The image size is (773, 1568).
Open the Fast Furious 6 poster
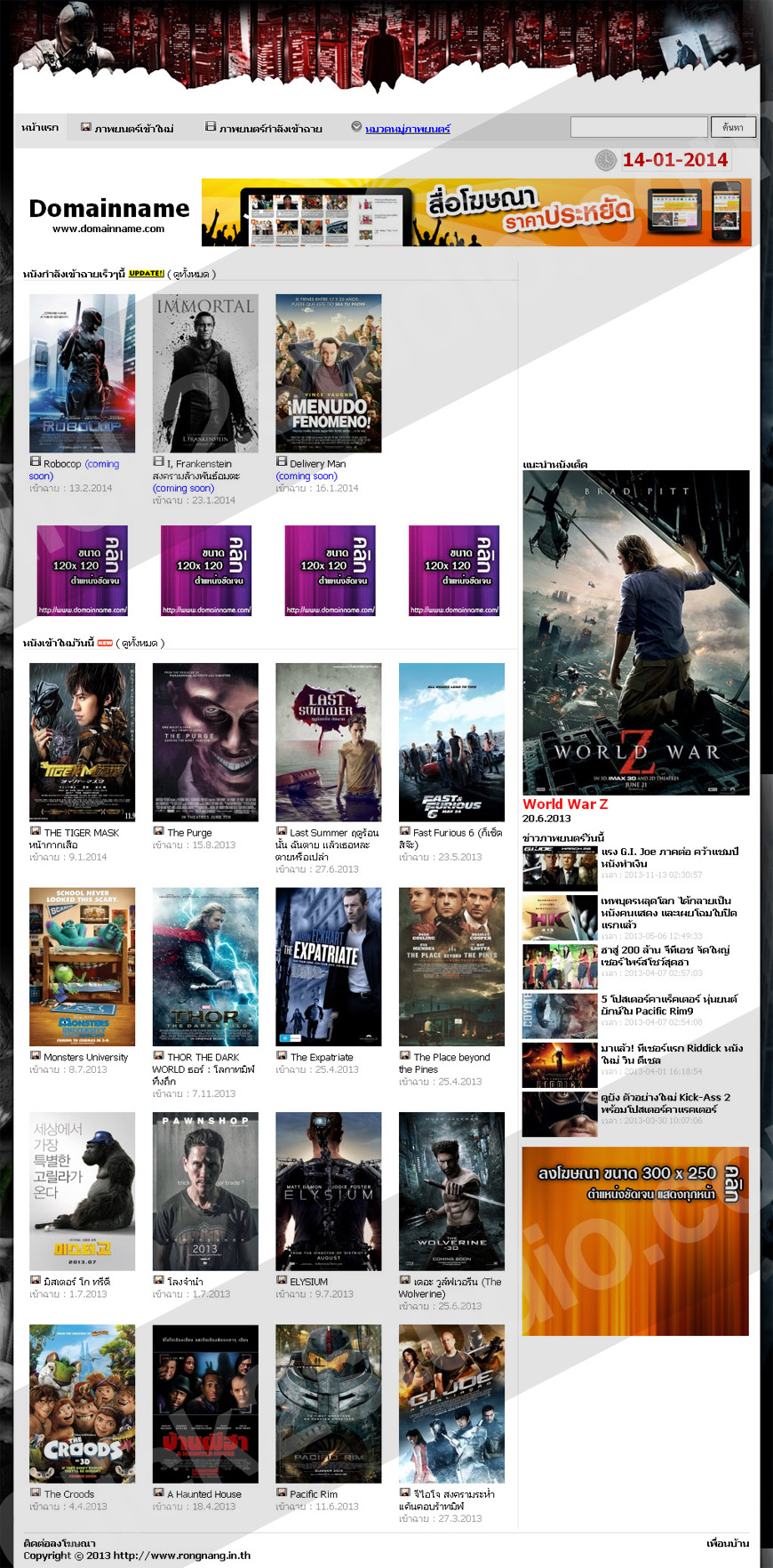pos(451,742)
